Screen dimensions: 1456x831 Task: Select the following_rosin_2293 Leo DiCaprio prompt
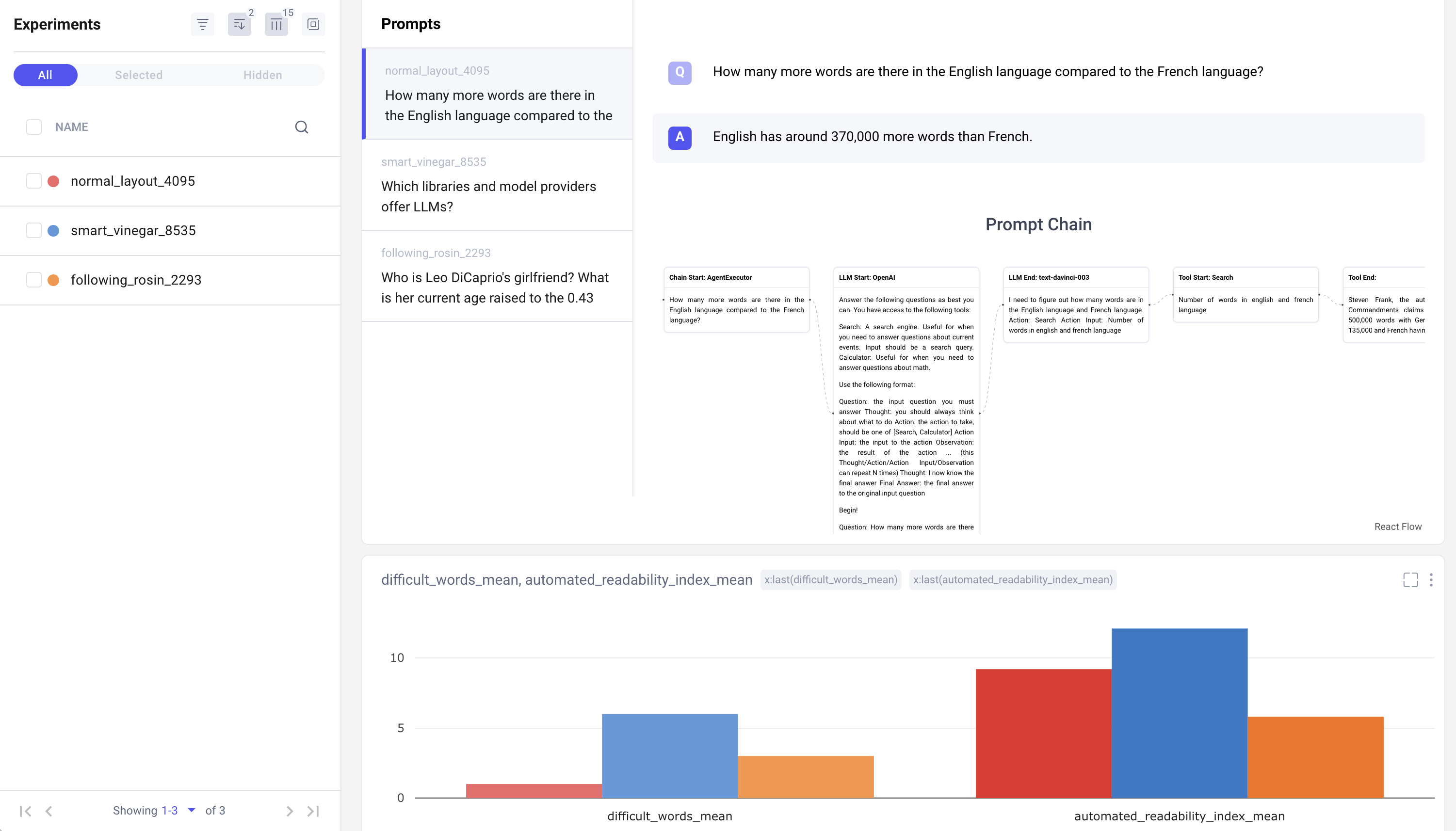(497, 276)
